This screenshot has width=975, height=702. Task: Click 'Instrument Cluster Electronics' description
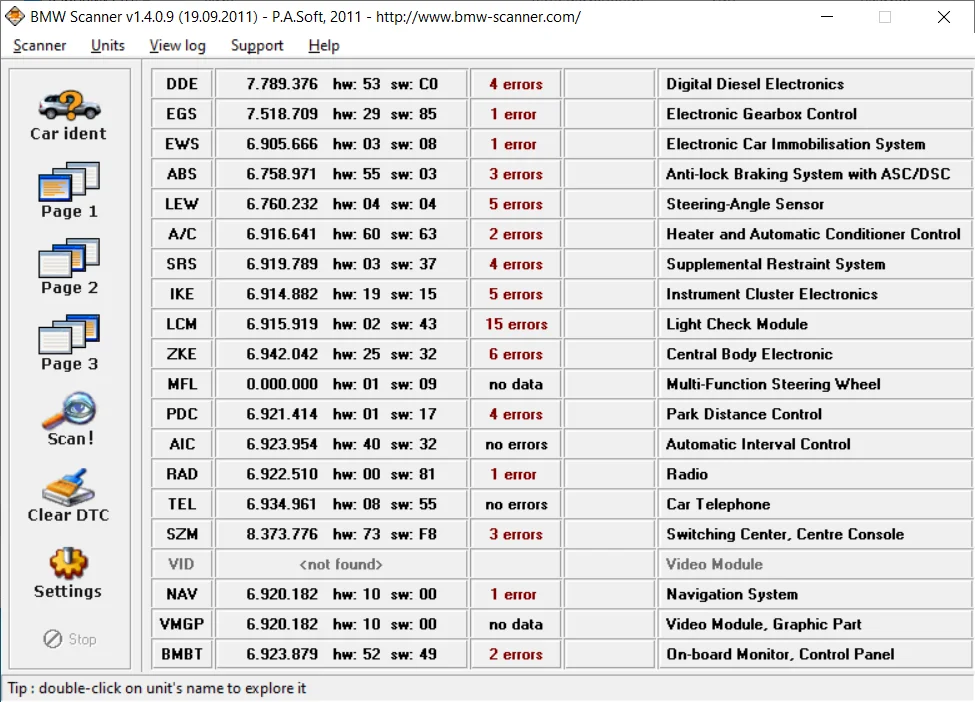pos(772,294)
